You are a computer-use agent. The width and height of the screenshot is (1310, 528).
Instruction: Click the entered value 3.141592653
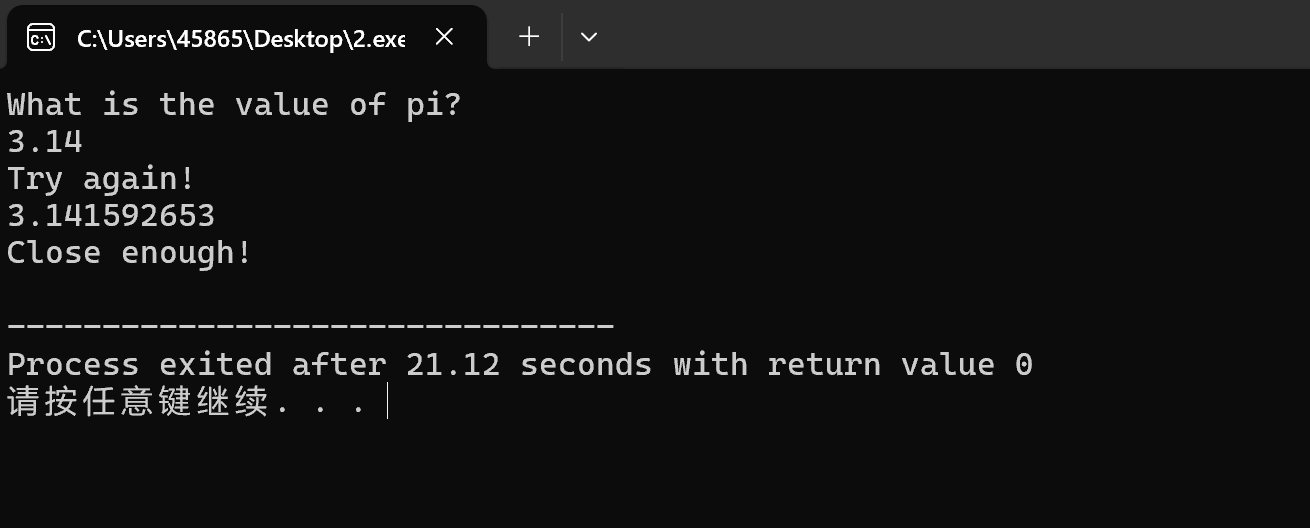[111, 216]
